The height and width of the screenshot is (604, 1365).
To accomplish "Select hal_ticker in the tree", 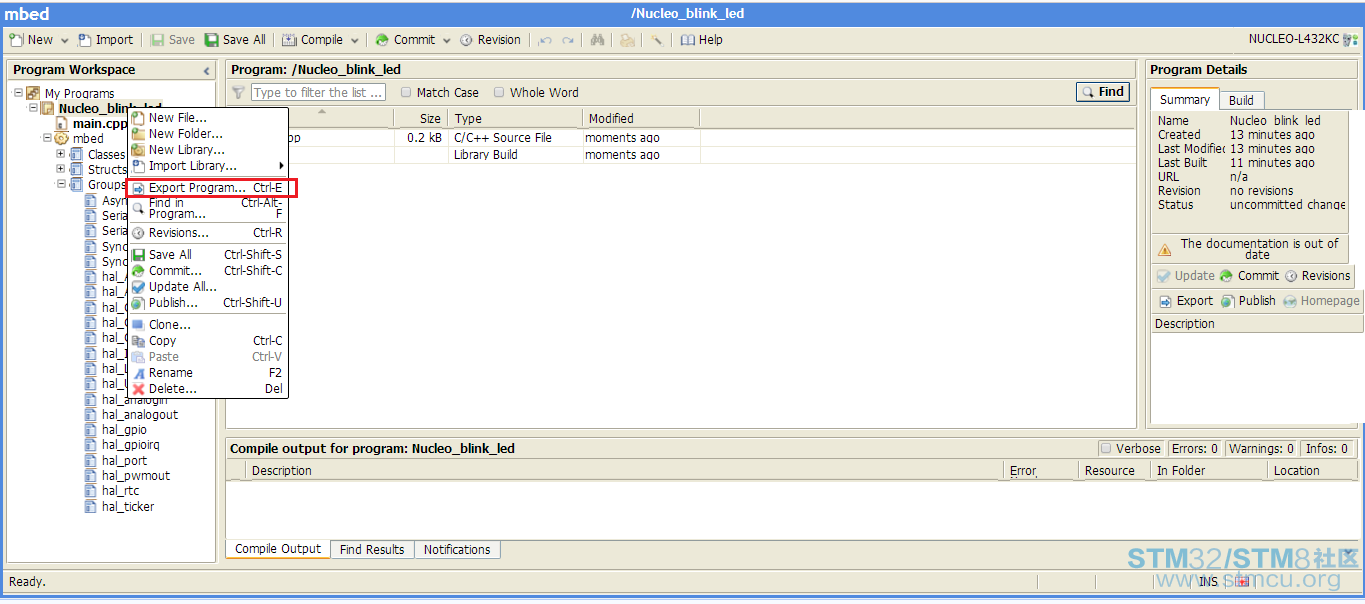I will (128, 507).
